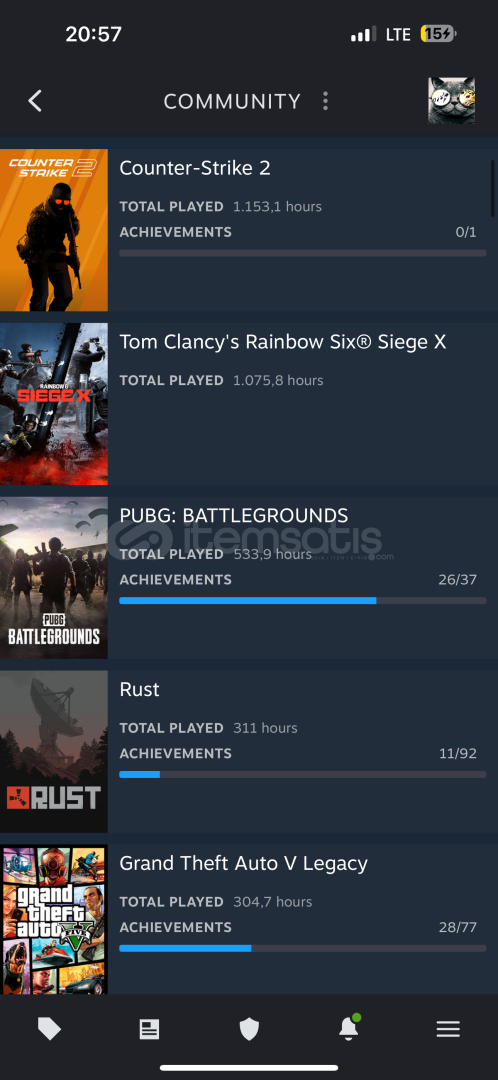
Task: Click PUBG achievements progress bar
Action: (x=302, y=601)
